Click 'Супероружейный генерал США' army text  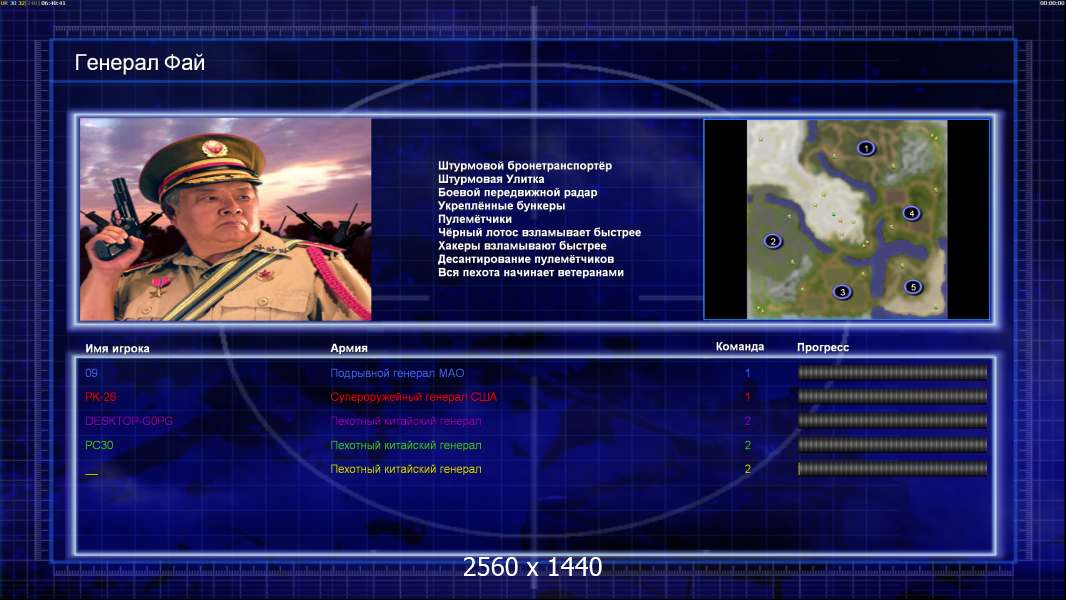[x=413, y=397]
